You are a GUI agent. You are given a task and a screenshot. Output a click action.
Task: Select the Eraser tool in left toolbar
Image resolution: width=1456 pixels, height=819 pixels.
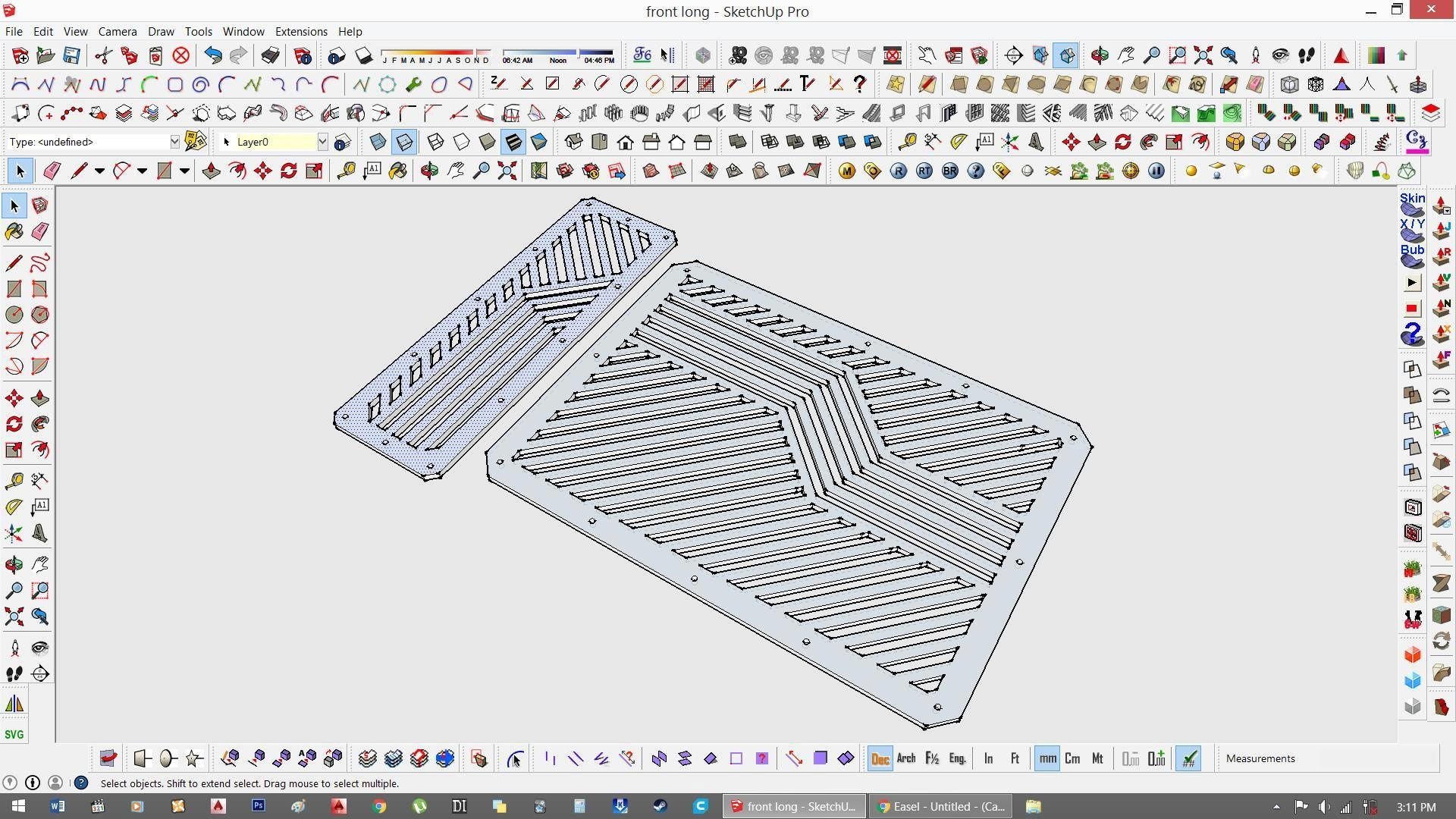pos(40,232)
